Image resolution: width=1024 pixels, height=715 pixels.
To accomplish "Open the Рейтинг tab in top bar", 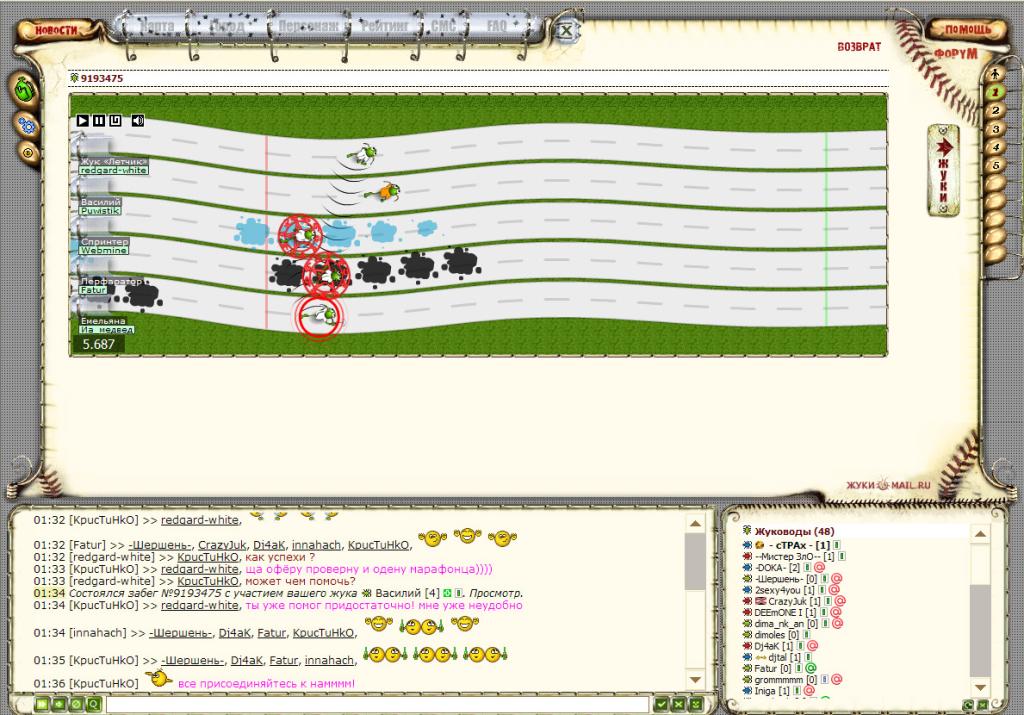I will click(x=384, y=27).
